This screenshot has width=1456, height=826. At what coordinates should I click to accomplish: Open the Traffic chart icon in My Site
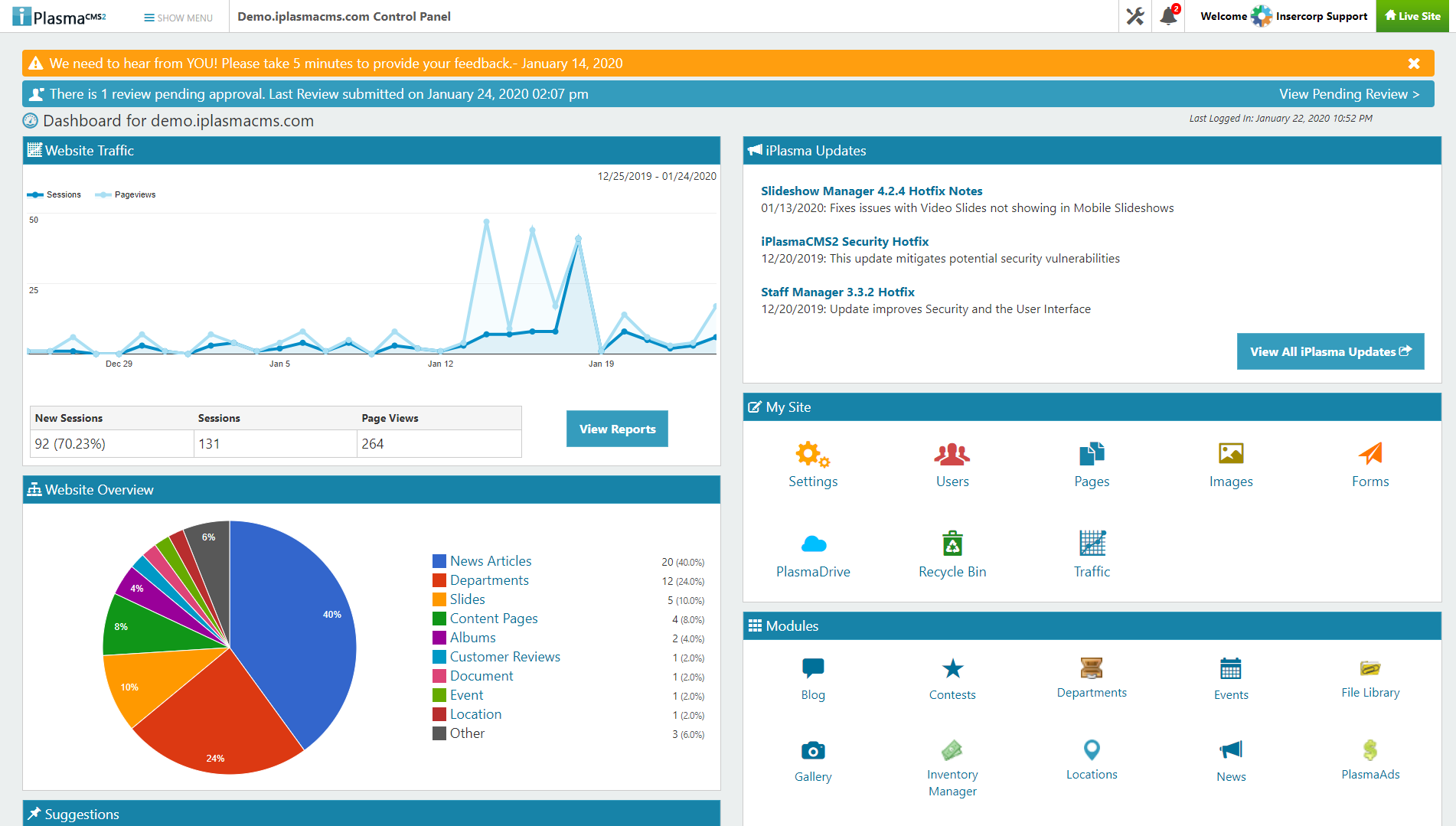coord(1092,543)
